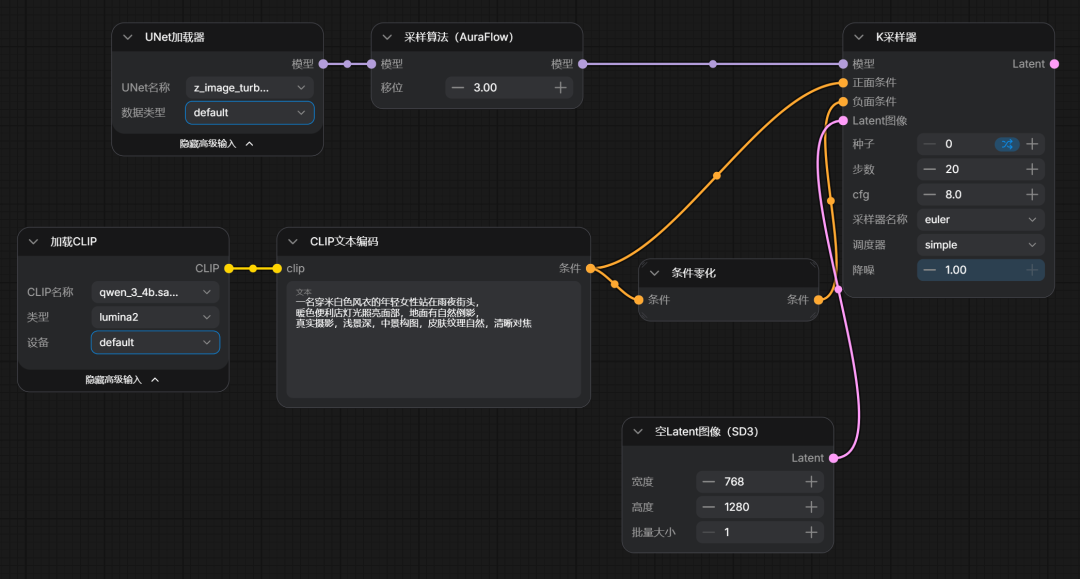Click the 移位 3.00 value field
Viewport: 1080px width, 579px height.
[x=509, y=87]
